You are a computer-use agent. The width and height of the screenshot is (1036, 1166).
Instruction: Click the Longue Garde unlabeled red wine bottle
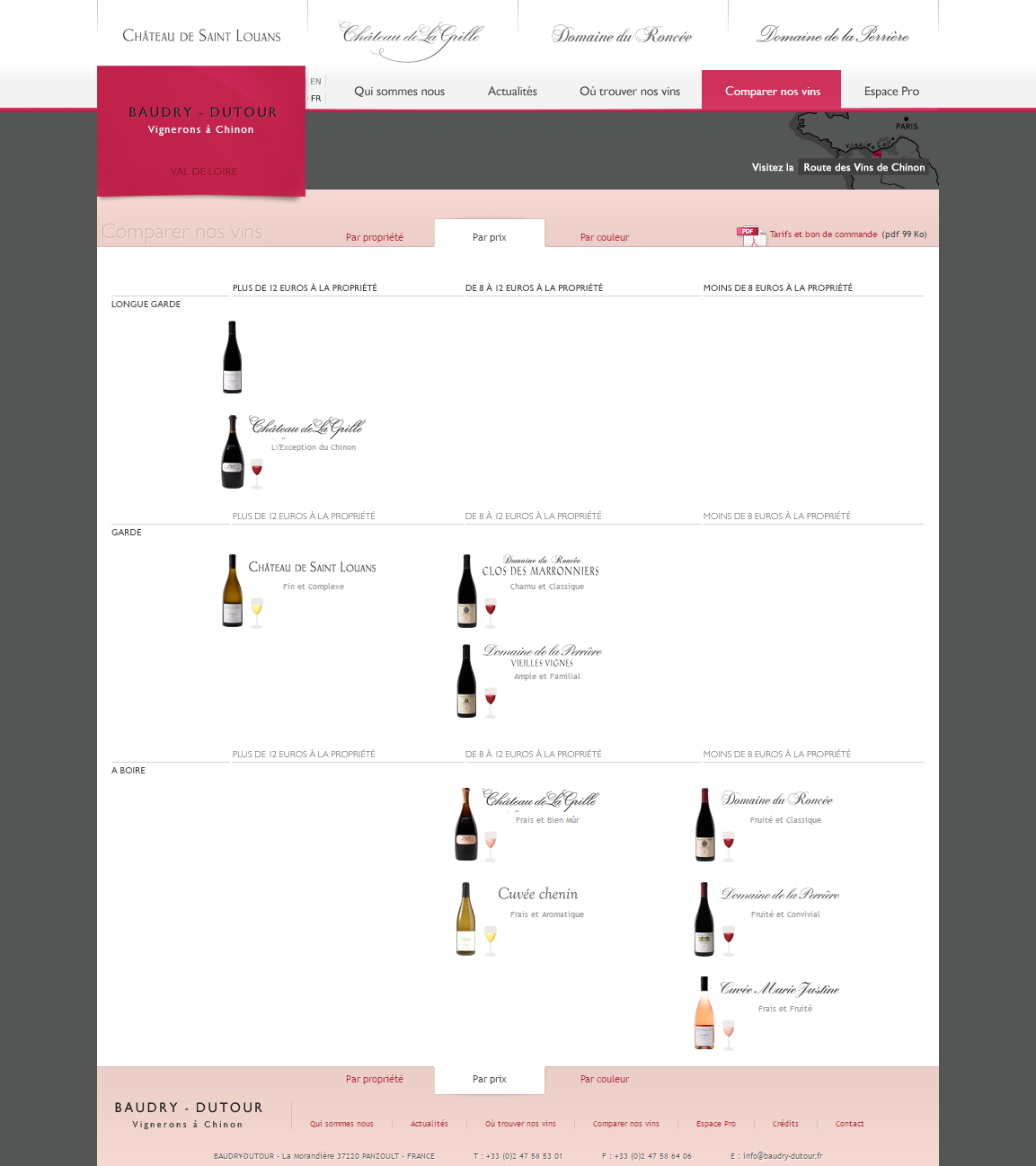[233, 357]
